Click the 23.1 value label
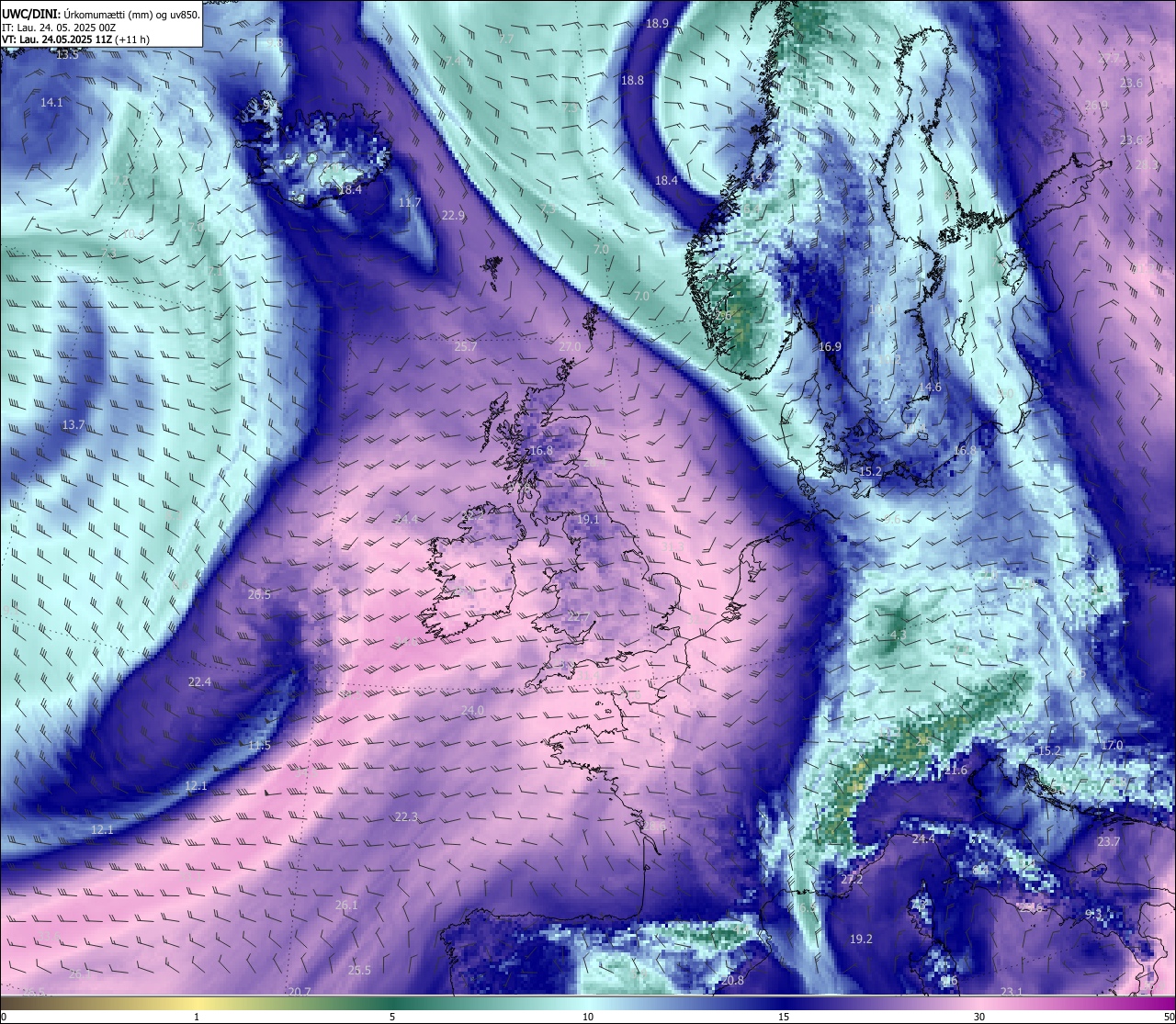 tap(1012, 992)
